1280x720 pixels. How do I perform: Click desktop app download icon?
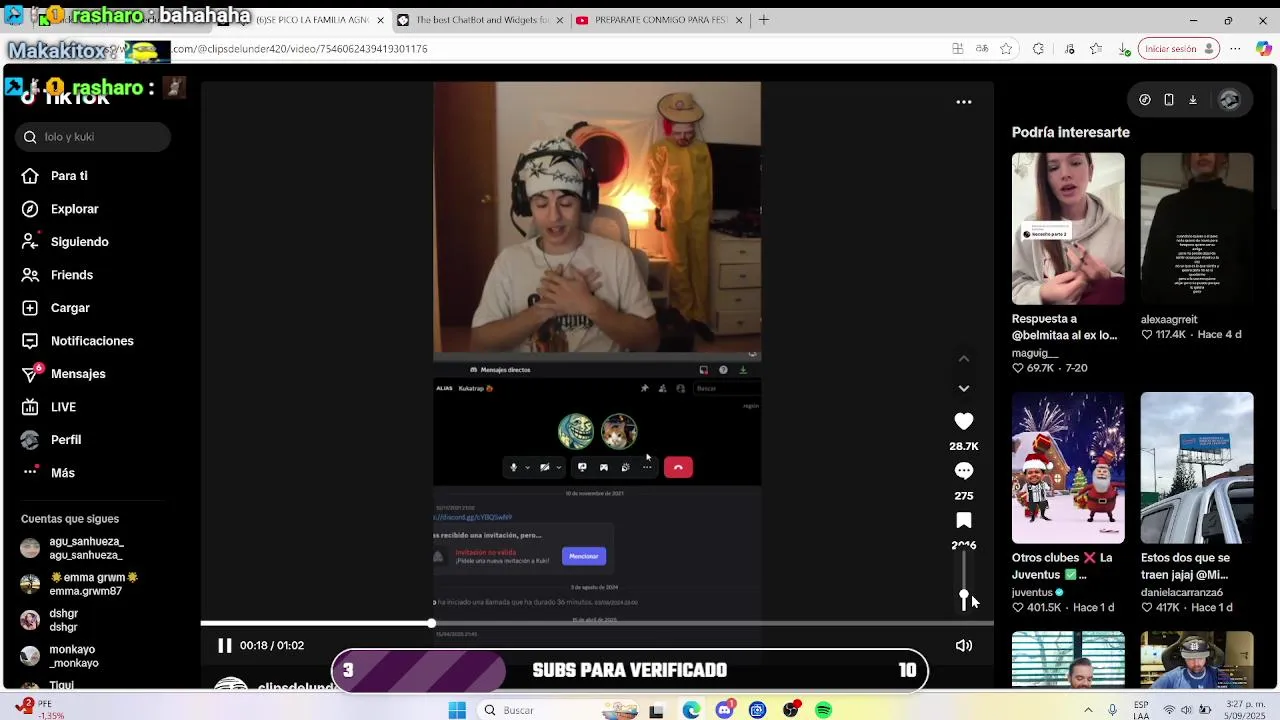point(1193,100)
